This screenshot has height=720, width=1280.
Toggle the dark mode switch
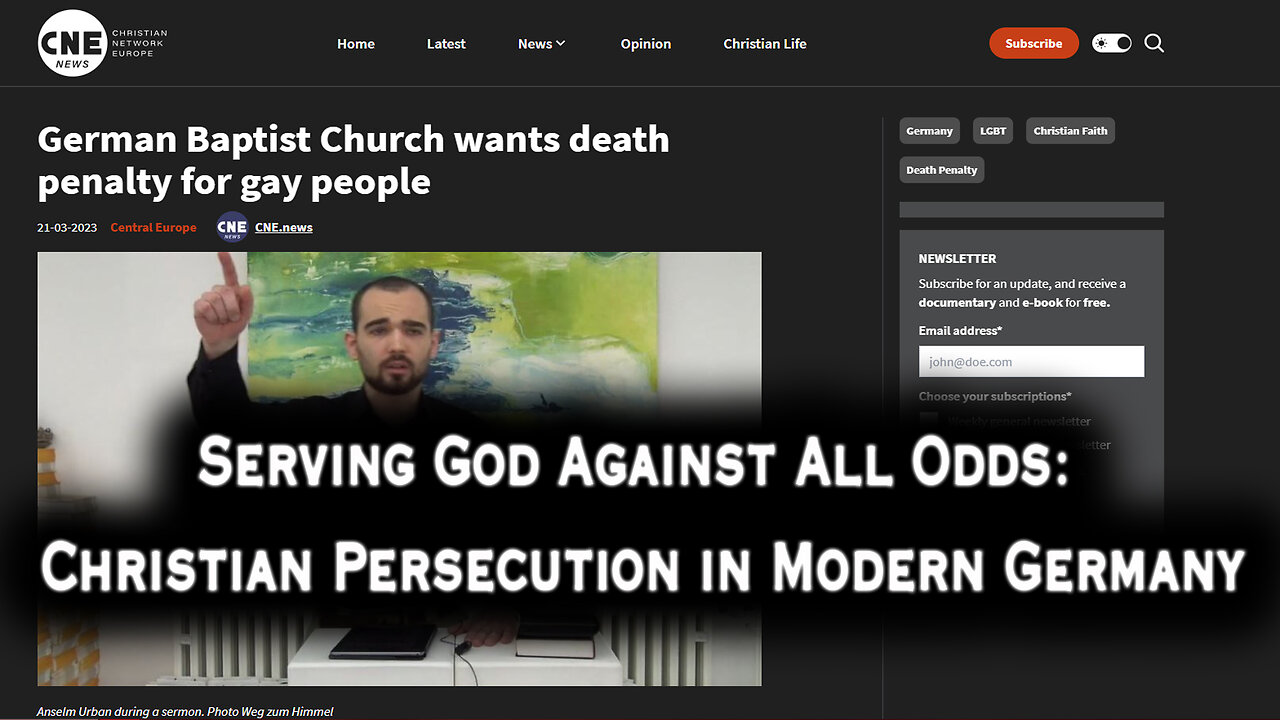(x=1111, y=43)
